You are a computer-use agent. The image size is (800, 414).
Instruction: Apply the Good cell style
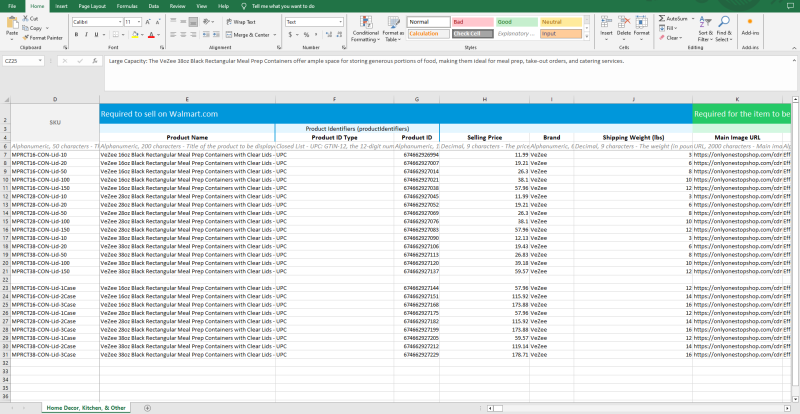click(x=517, y=22)
